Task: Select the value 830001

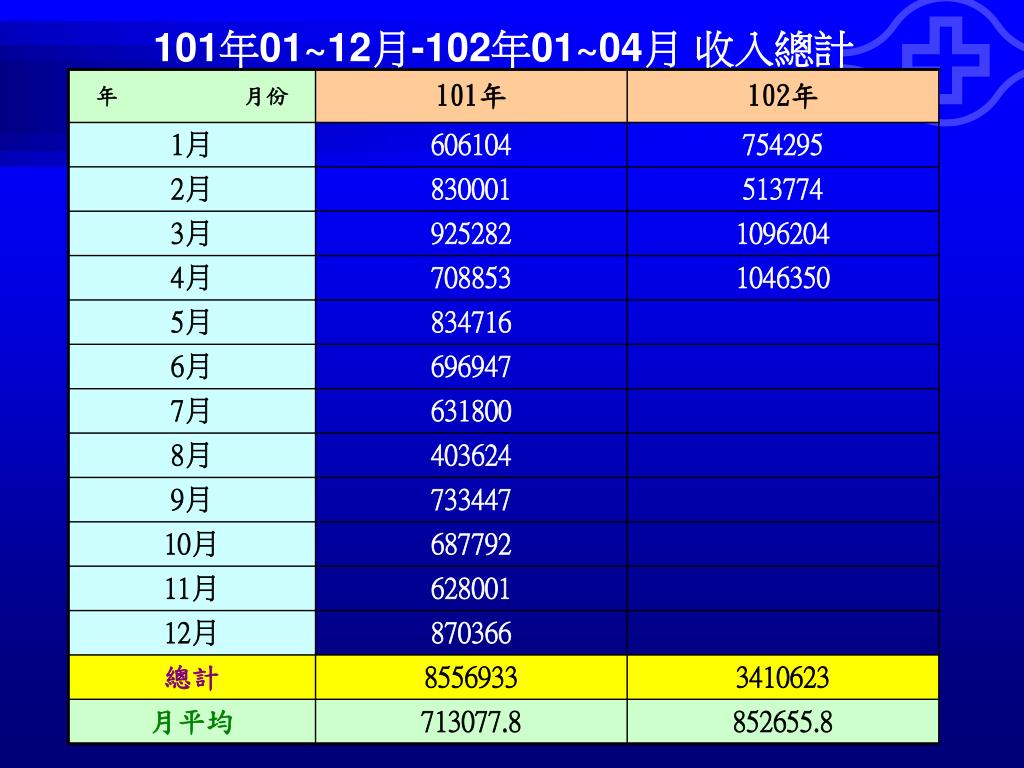Action: [471, 189]
